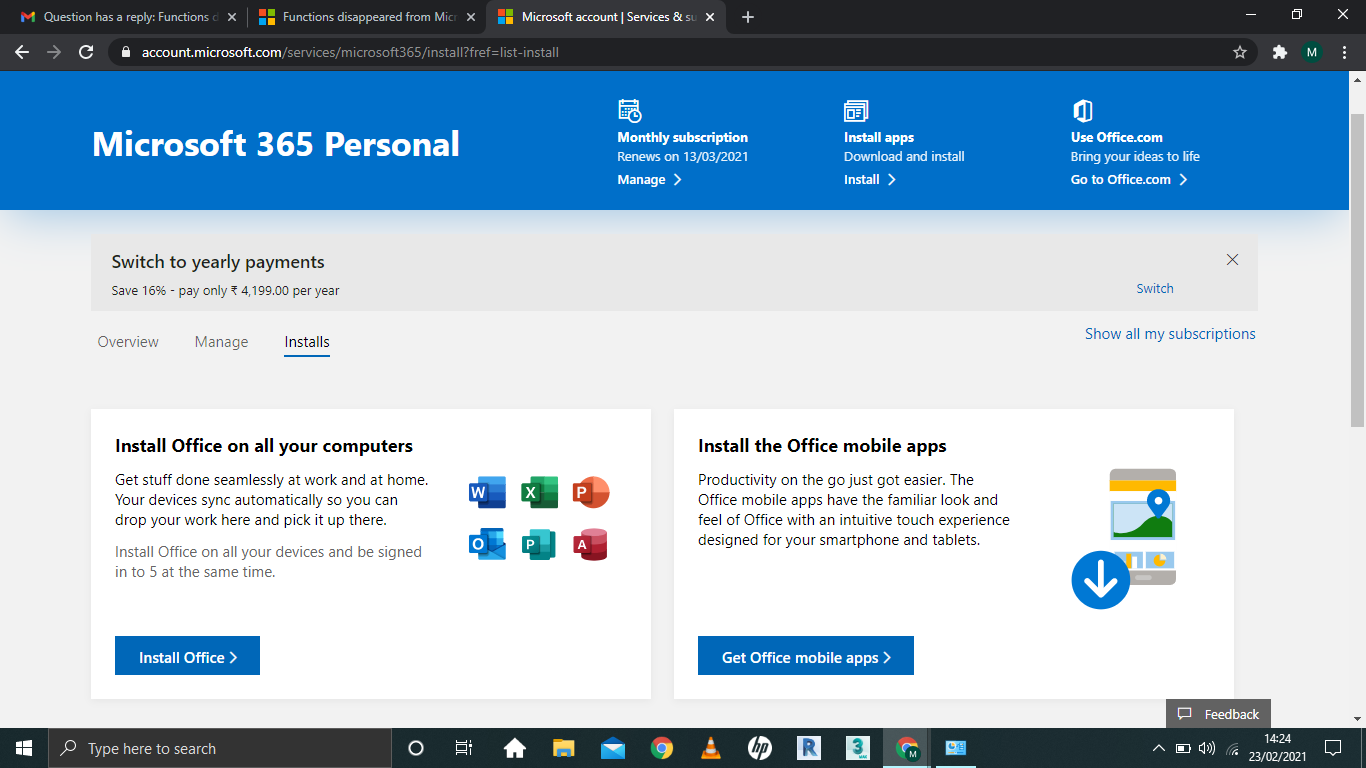
Task: Close the Gmail Question has a reply tab
Action: point(232,17)
